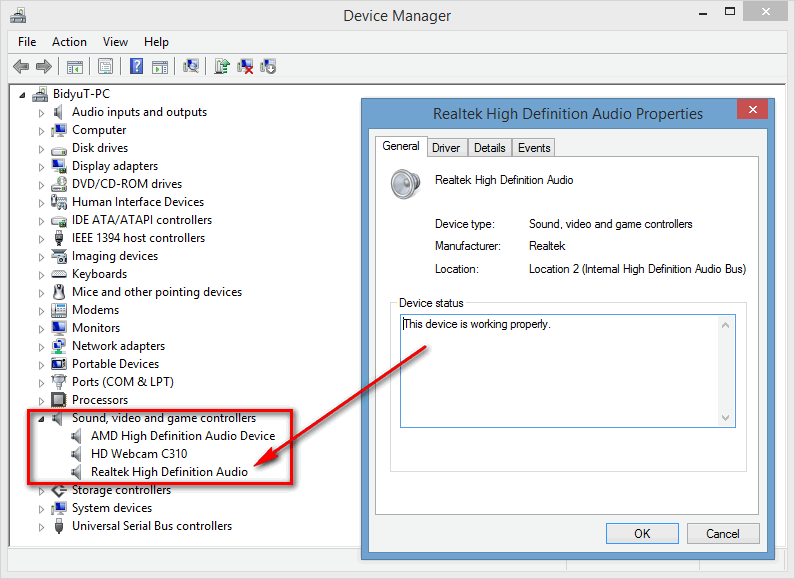The width and height of the screenshot is (795, 579).
Task: Expand the Universal Serial Bus controllers node
Action: (x=42, y=527)
